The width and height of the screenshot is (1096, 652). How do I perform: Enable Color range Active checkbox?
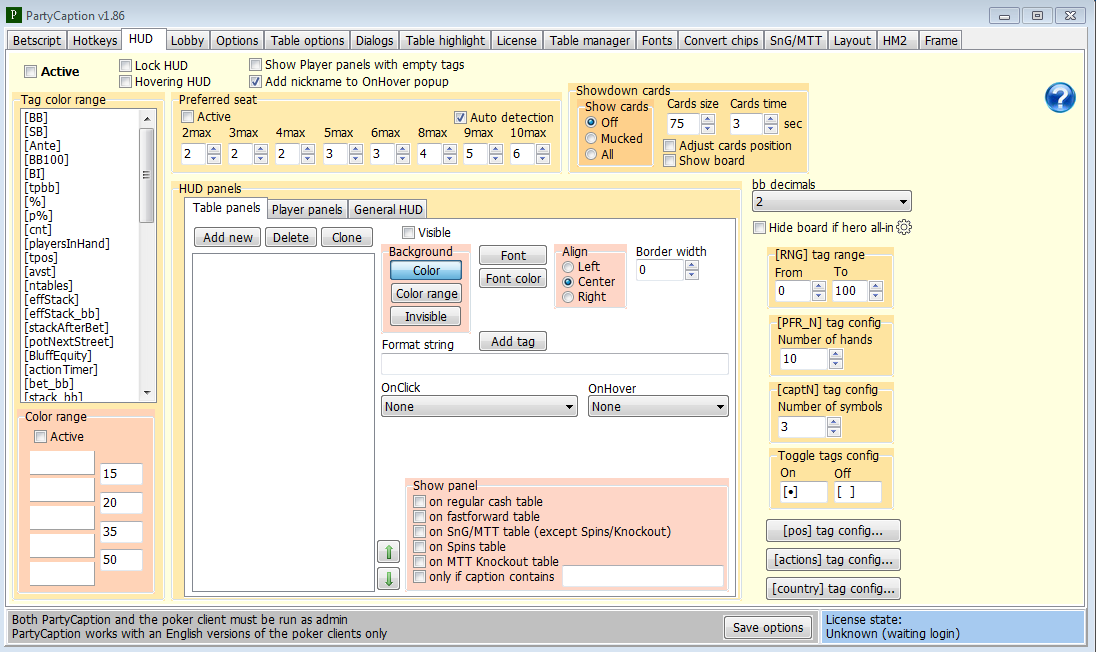pos(41,437)
